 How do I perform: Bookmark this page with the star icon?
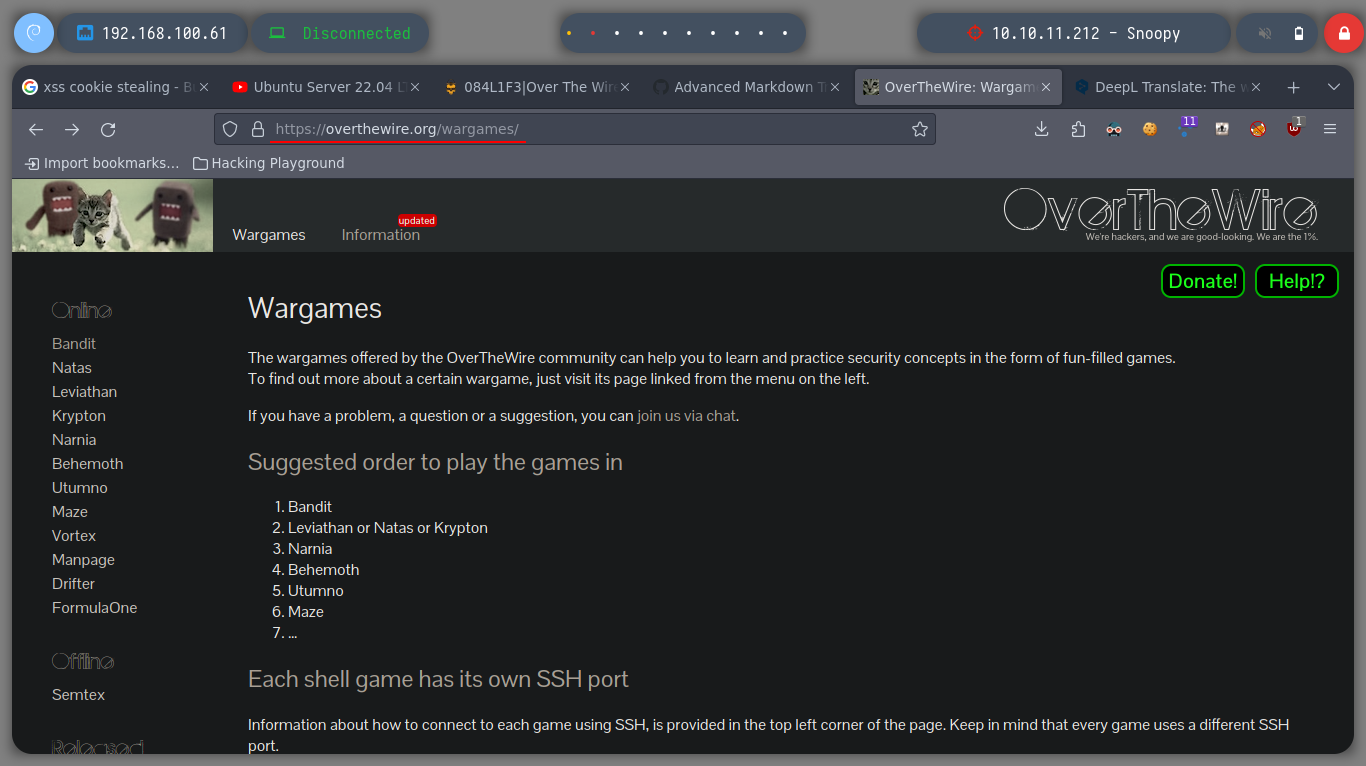[920, 129]
